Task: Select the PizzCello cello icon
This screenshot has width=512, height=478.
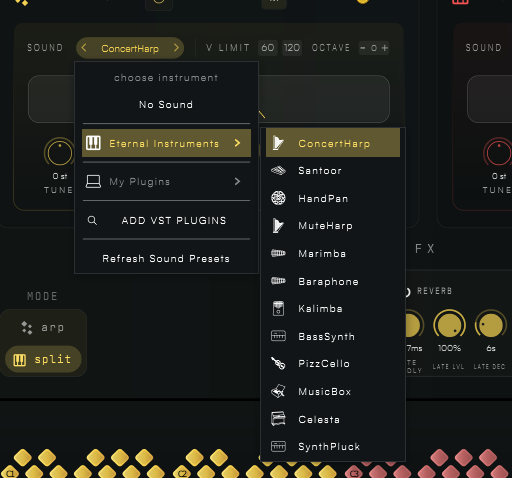Action: click(x=278, y=363)
